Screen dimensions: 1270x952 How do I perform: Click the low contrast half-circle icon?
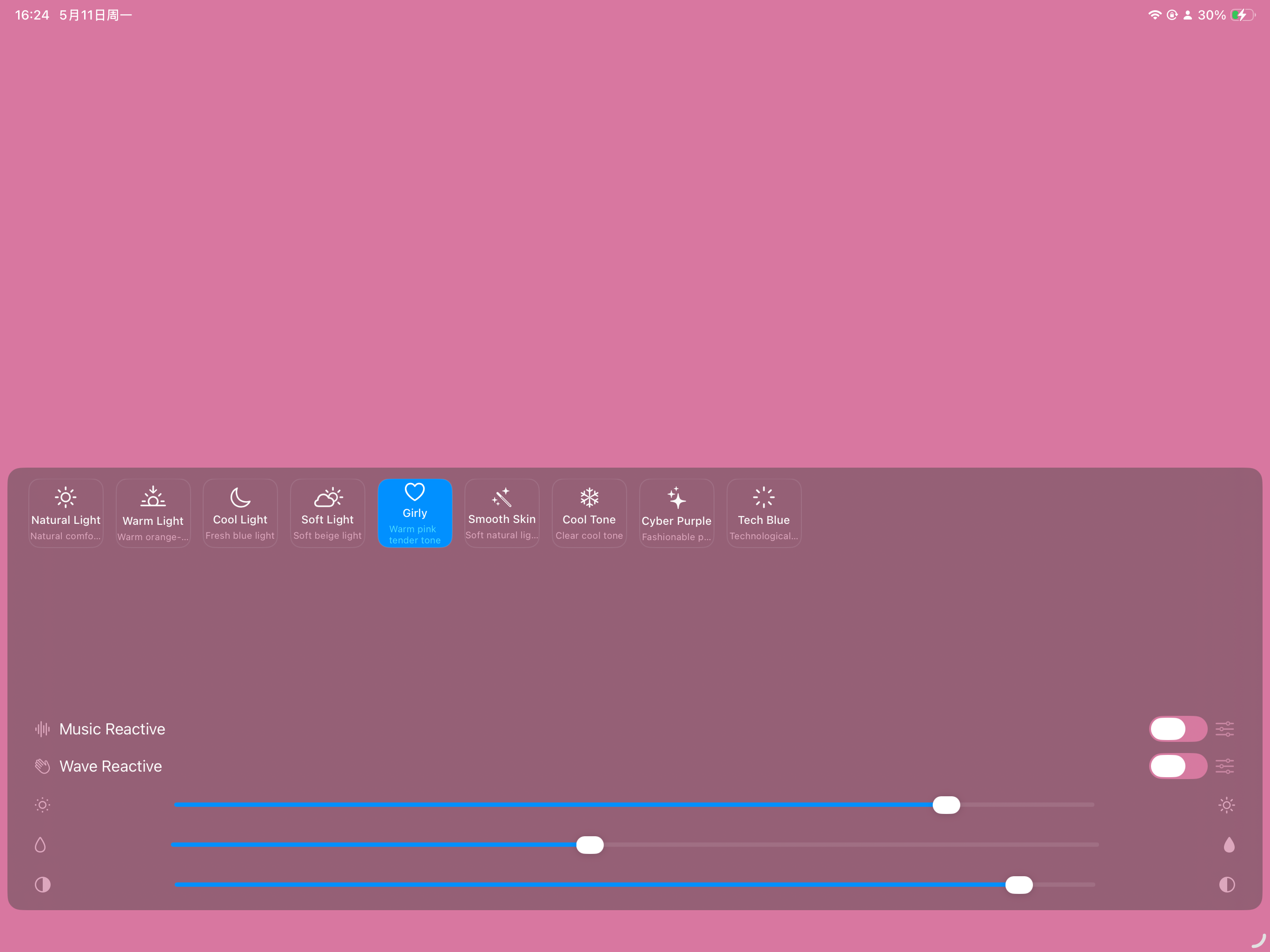42,884
